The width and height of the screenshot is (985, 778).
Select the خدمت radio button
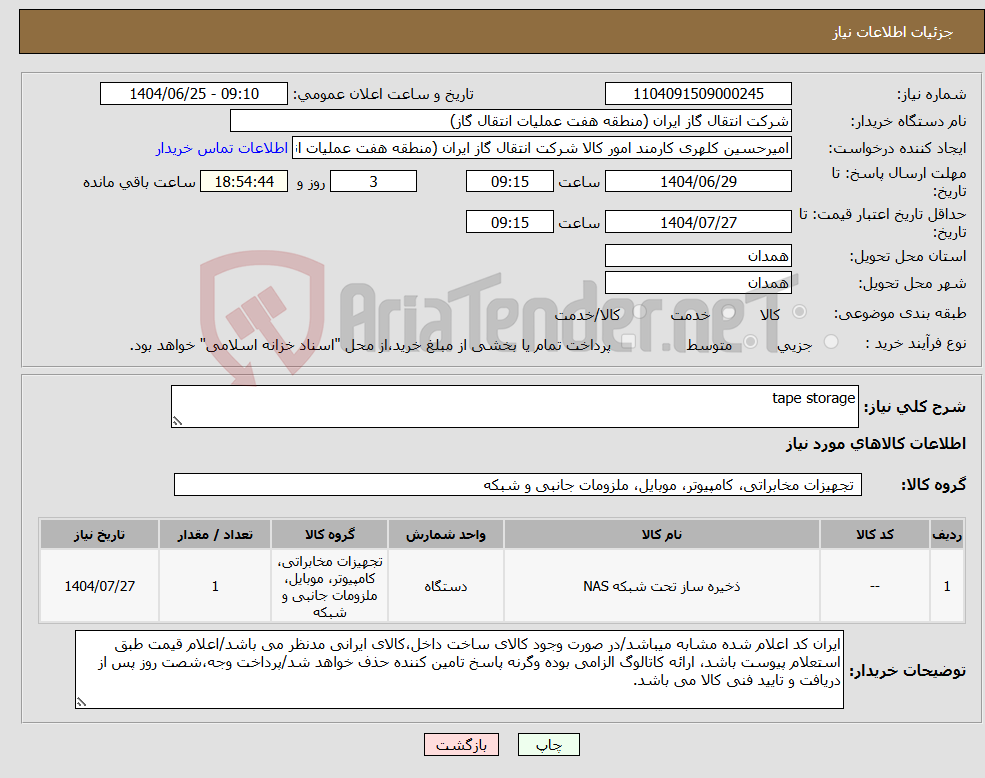(728, 312)
